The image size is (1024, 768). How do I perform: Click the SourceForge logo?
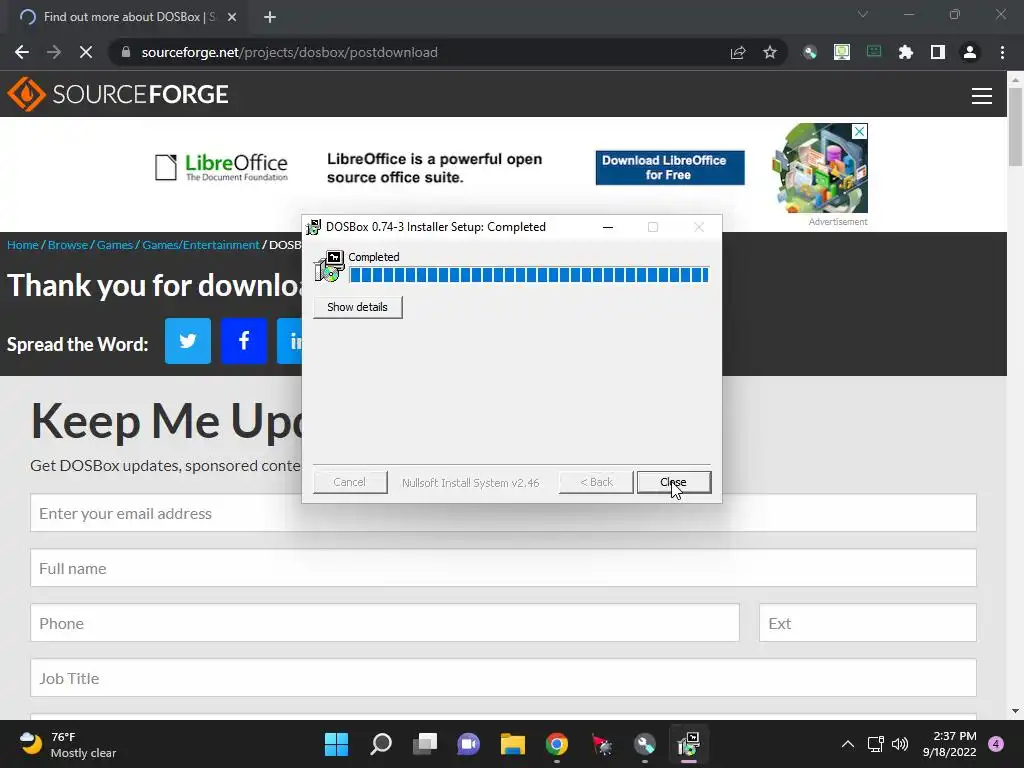tap(118, 94)
